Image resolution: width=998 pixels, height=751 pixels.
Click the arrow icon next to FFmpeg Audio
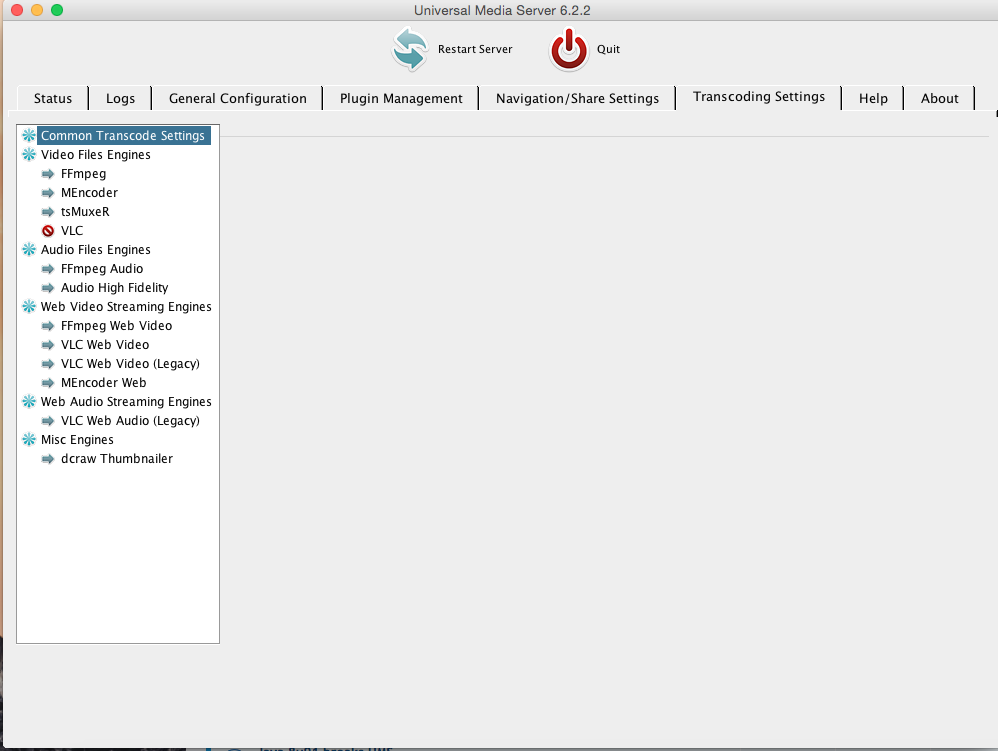coord(48,269)
